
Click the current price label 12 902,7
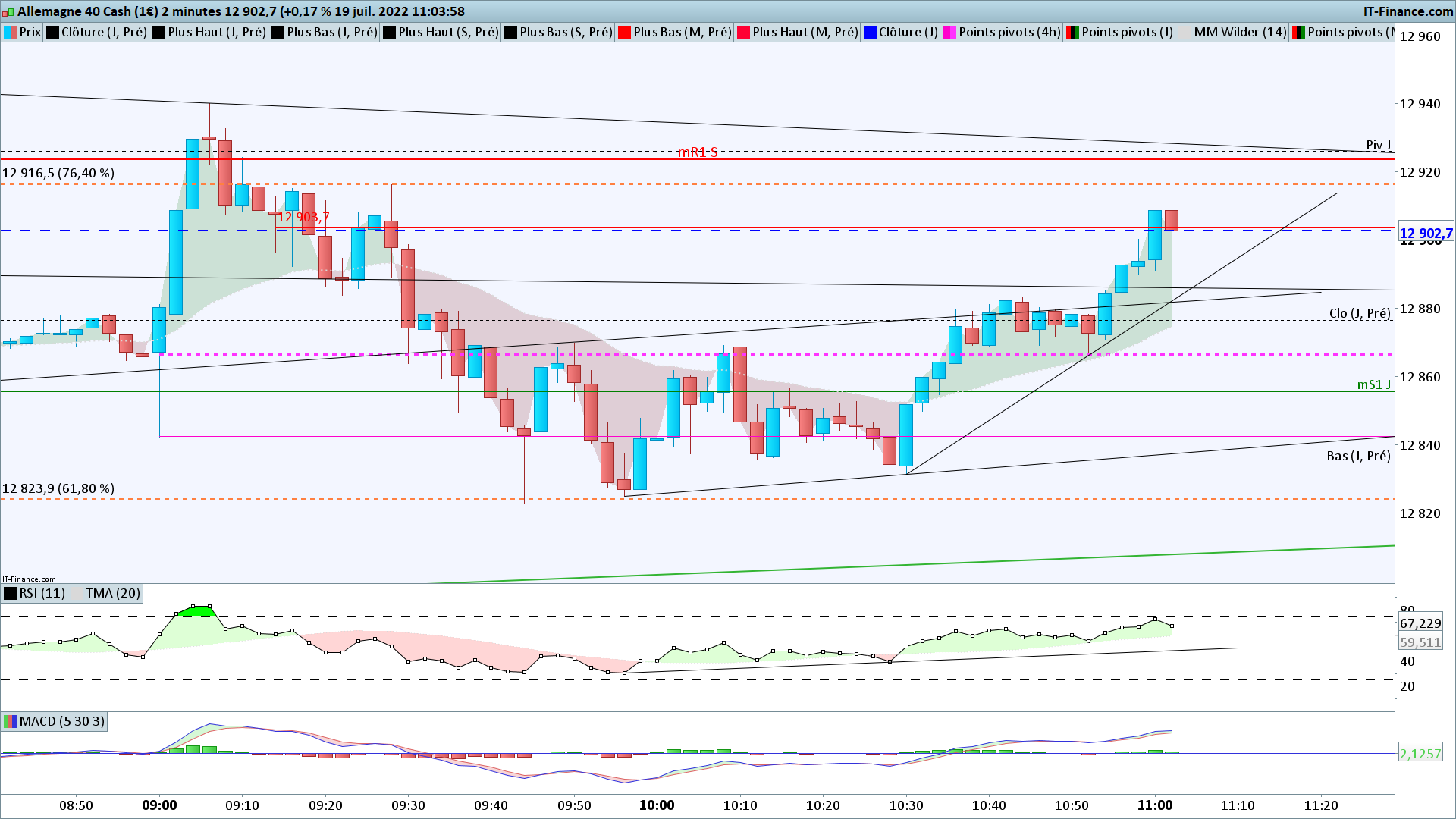1425,234
